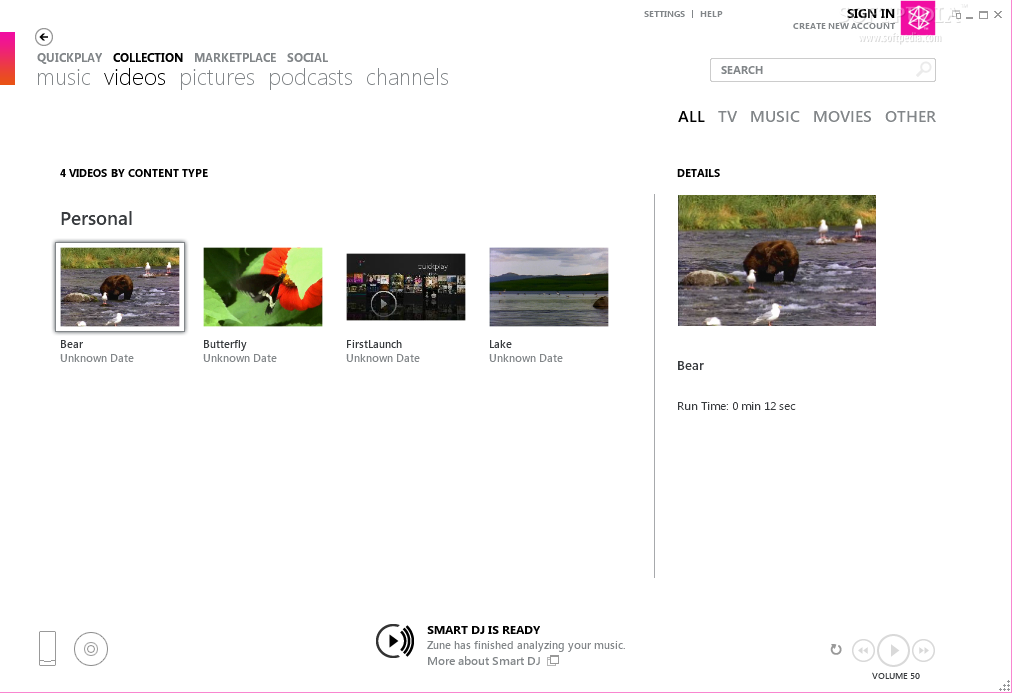The image size is (1012, 693).
Task: Open the device icon at bottom left
Action: pyautogui.click(x=47, y=648)
